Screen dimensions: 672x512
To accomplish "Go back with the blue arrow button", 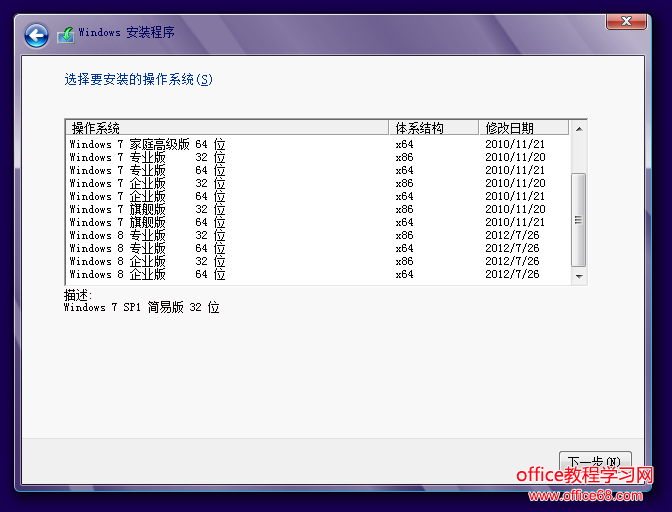I will click(x=36, y=36).
